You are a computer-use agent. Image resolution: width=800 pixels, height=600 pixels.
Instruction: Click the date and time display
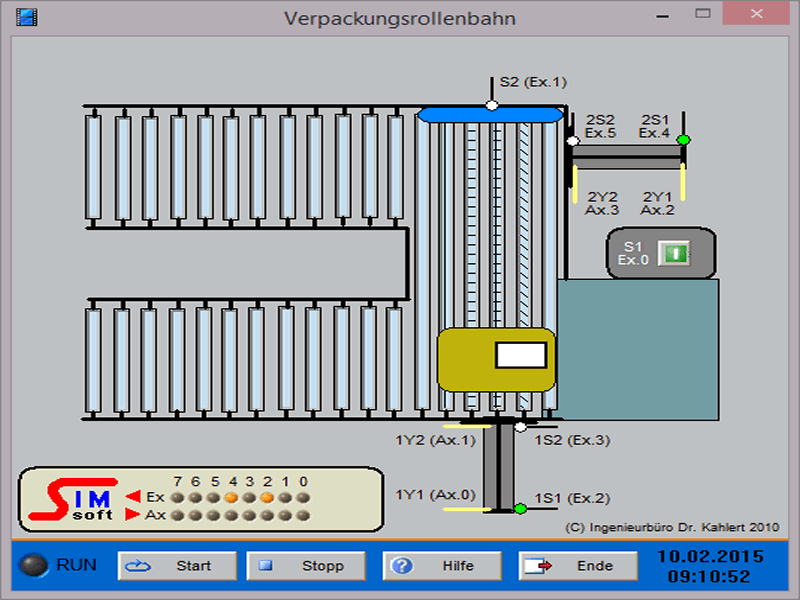pyautogui.click(x=709, y=566)
